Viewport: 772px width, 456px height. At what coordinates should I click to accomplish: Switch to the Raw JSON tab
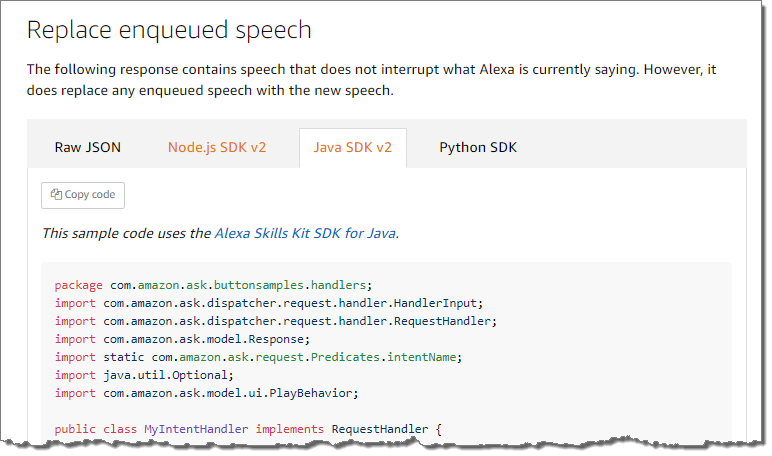click(88, 148)
